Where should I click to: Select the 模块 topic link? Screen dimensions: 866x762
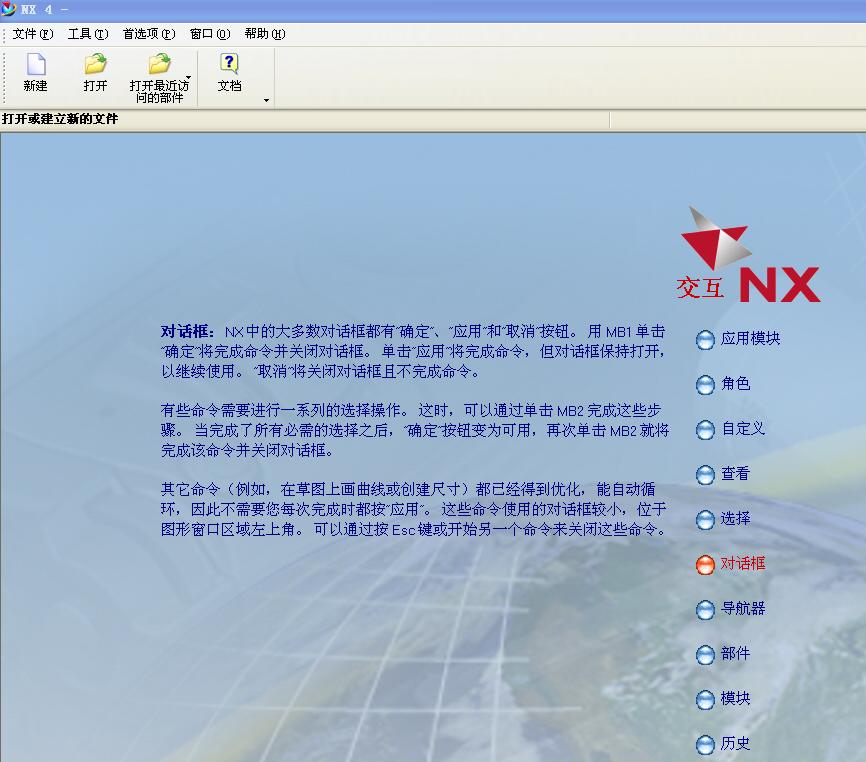(736, 698)
